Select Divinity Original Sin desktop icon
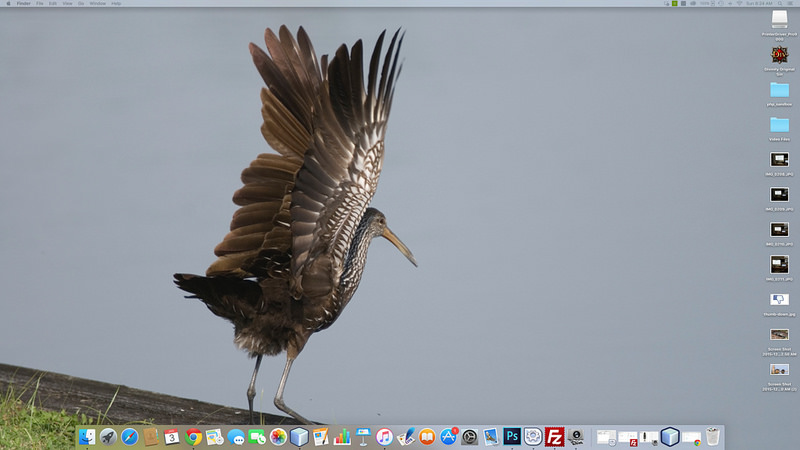This screenshot has width=800, height=450. pos(779,55)
